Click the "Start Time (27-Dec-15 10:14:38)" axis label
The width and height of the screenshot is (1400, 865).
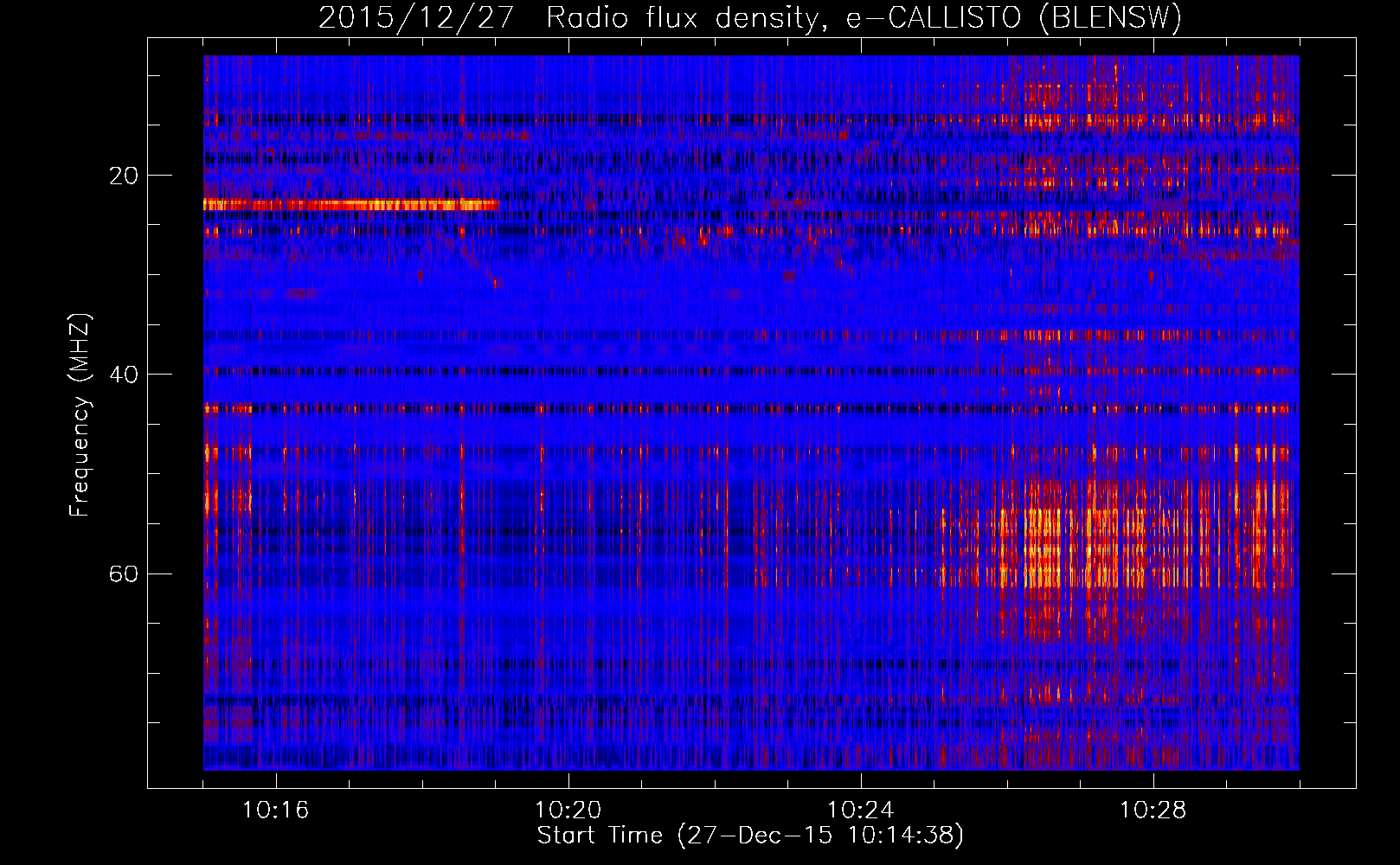(750, 836)
